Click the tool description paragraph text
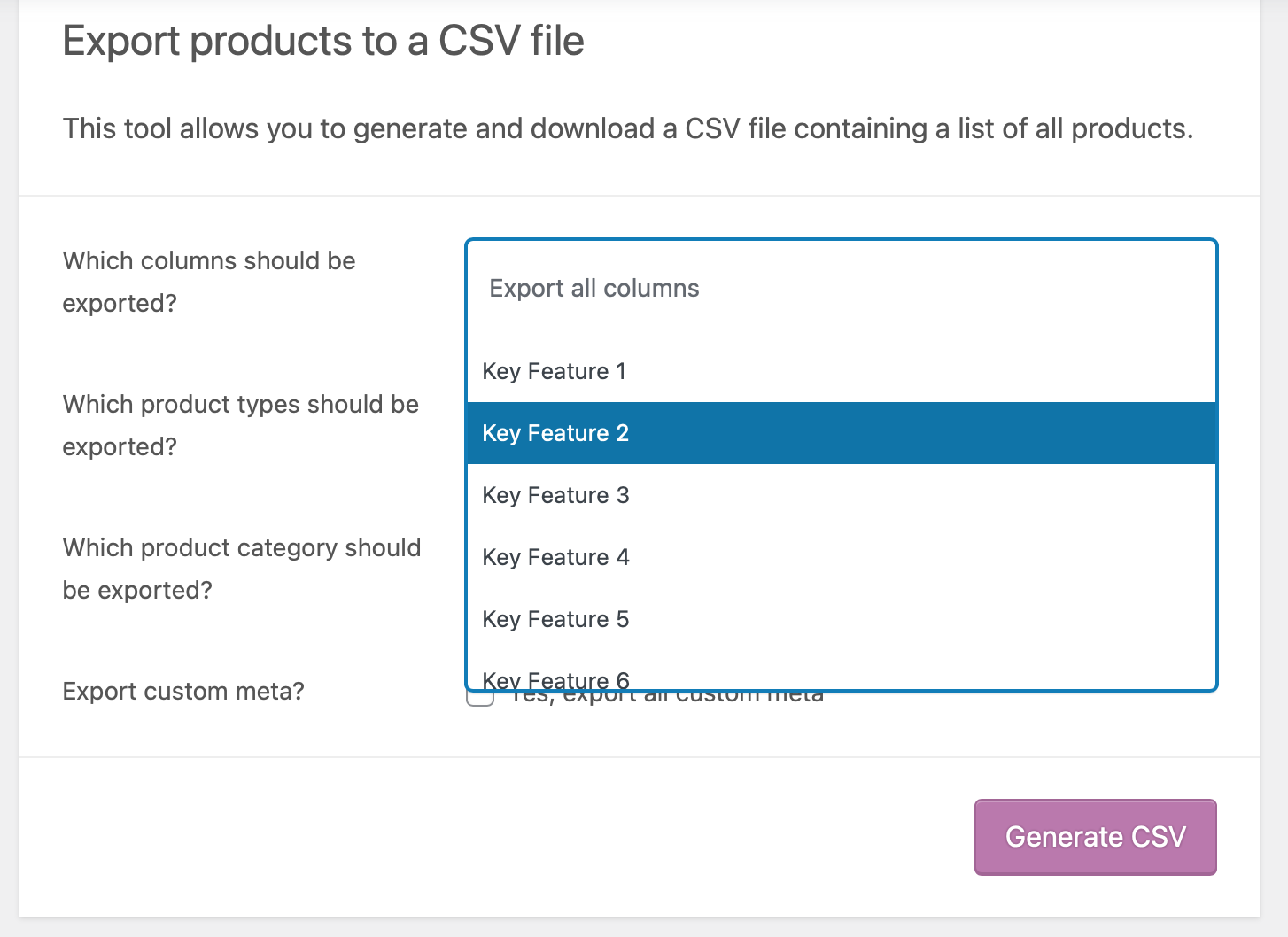This screenshot has width=1288, height=937. pos(627,129)
